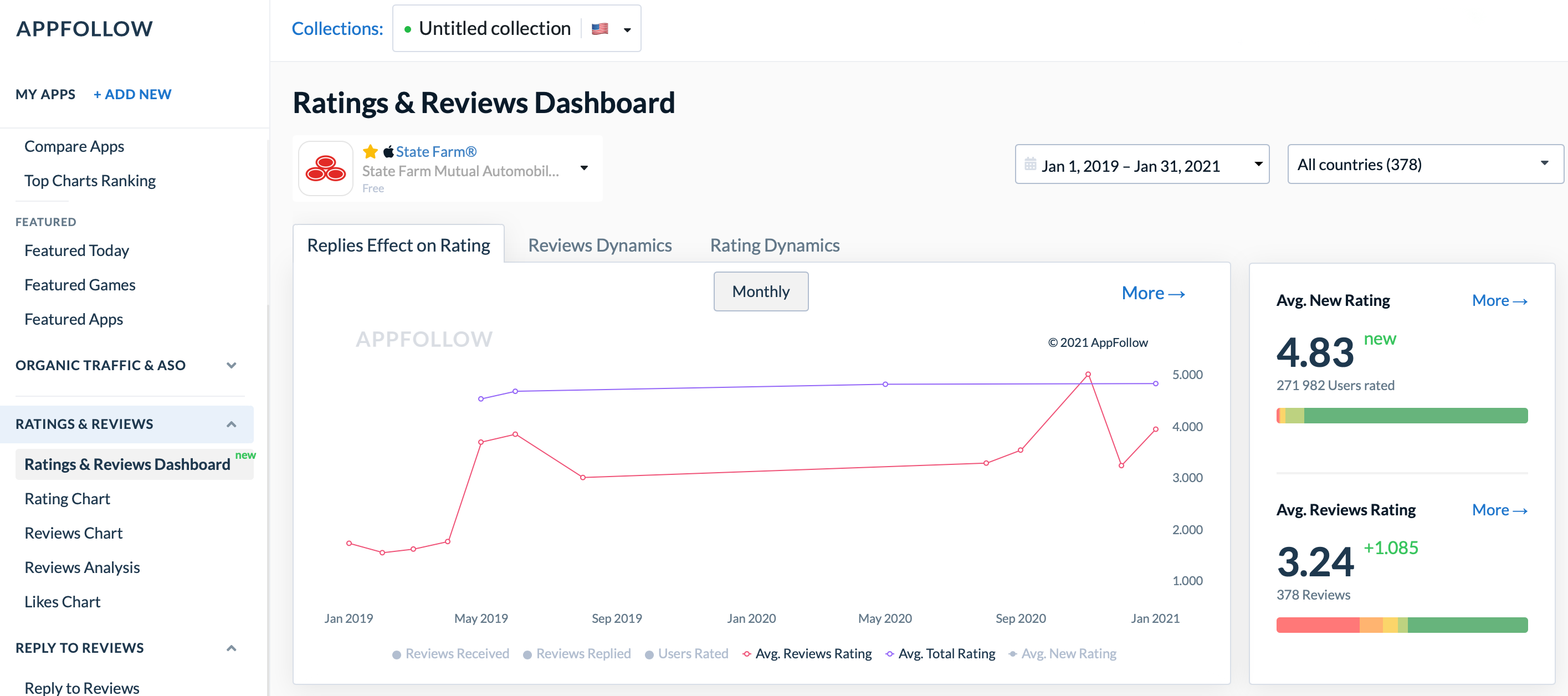Click the US flag in the collection selector
The width and height of the screenshot is (1568, 696).
click(x=599, y=28)
